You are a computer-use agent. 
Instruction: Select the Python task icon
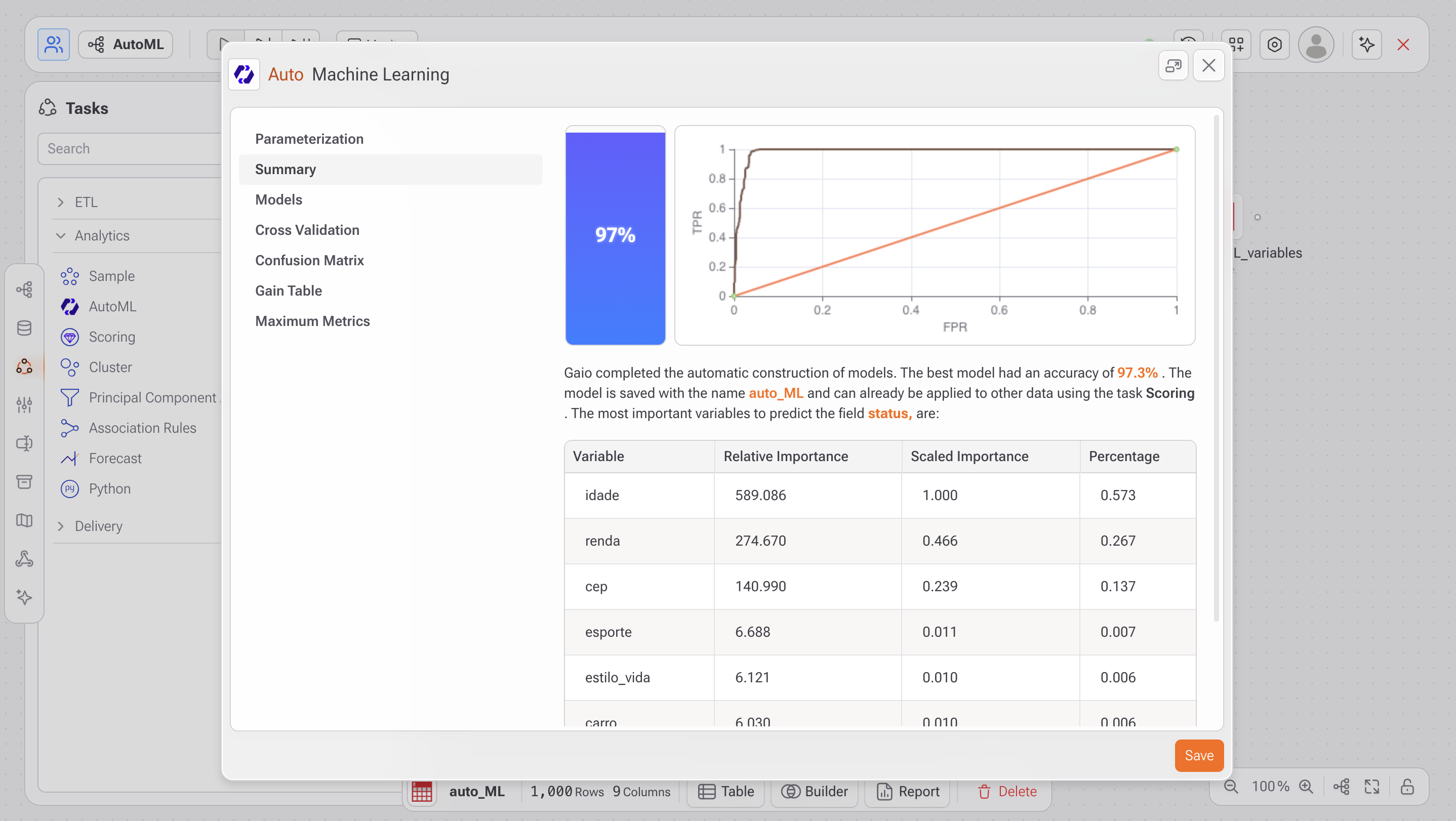pos(69,489)
